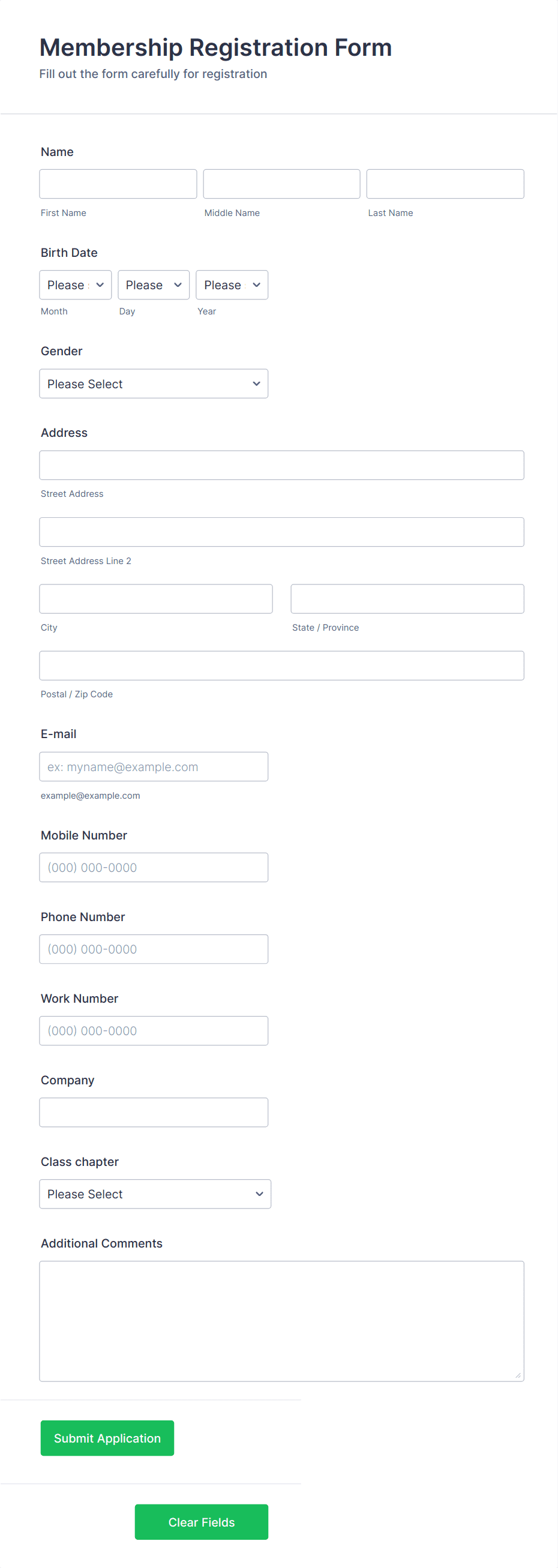Viewport: 558px width, 1568px height.
Task: Click the First Name input field
Action: [x=118, y=183]
